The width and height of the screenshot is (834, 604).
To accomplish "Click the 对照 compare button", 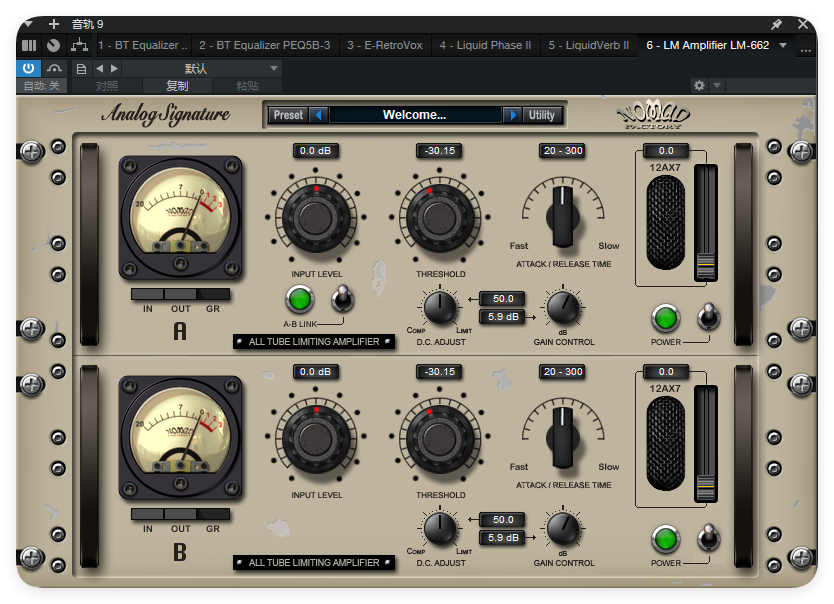I will point(107,86).
